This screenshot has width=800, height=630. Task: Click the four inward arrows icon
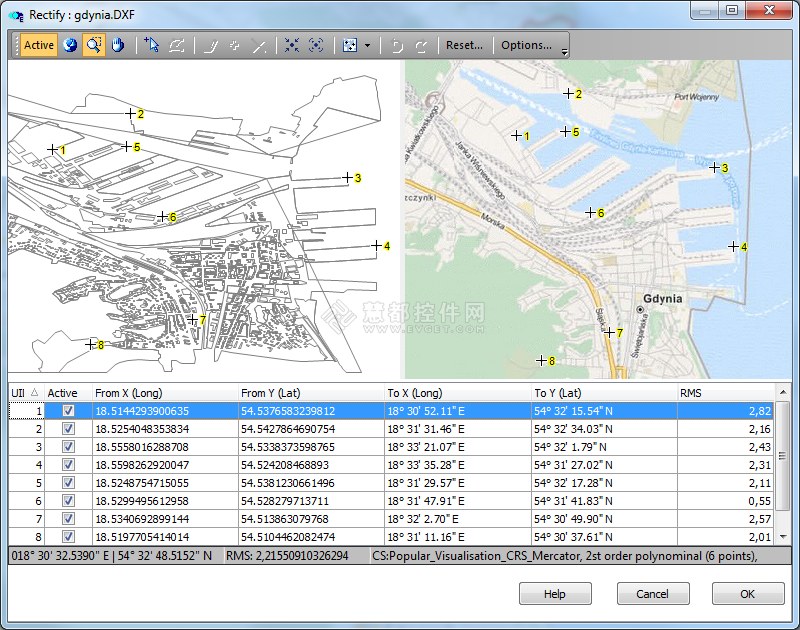292,45
